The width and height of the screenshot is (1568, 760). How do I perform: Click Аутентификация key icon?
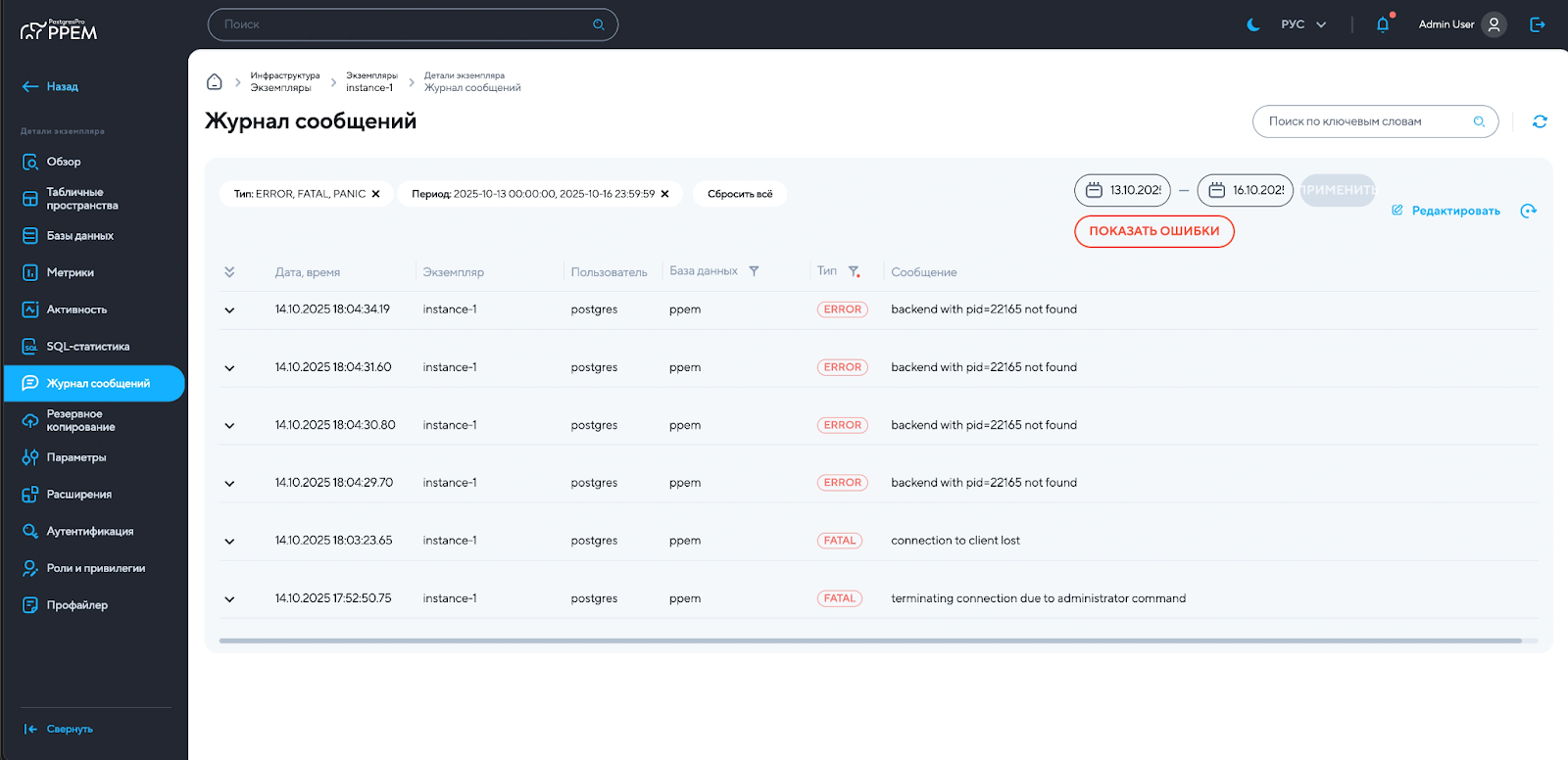coord(30,531)
